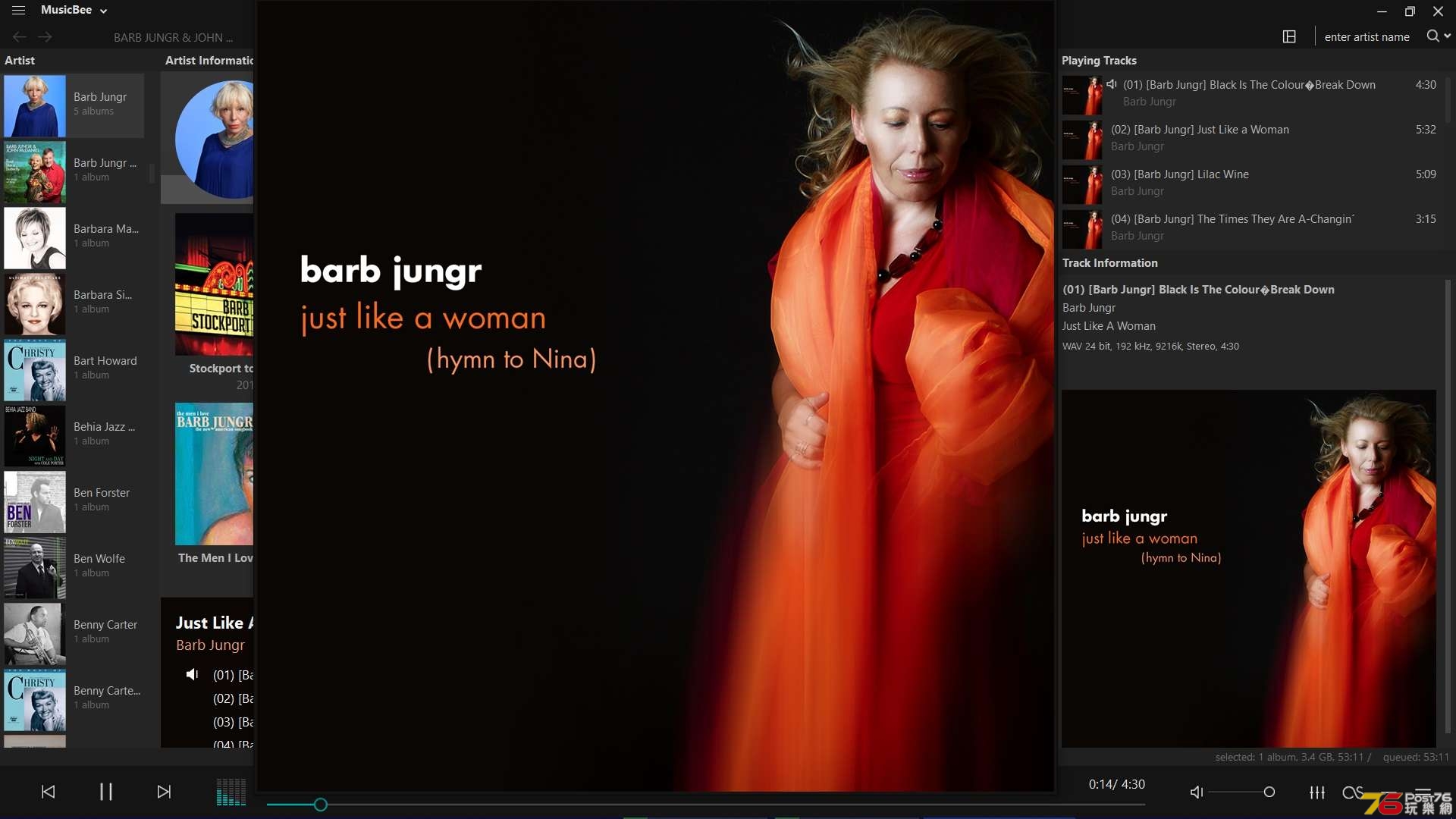1456x819 pixels.
Task: Click now-playing speaker icon in Playing Tracks
Action: [x=1112, y=84]
